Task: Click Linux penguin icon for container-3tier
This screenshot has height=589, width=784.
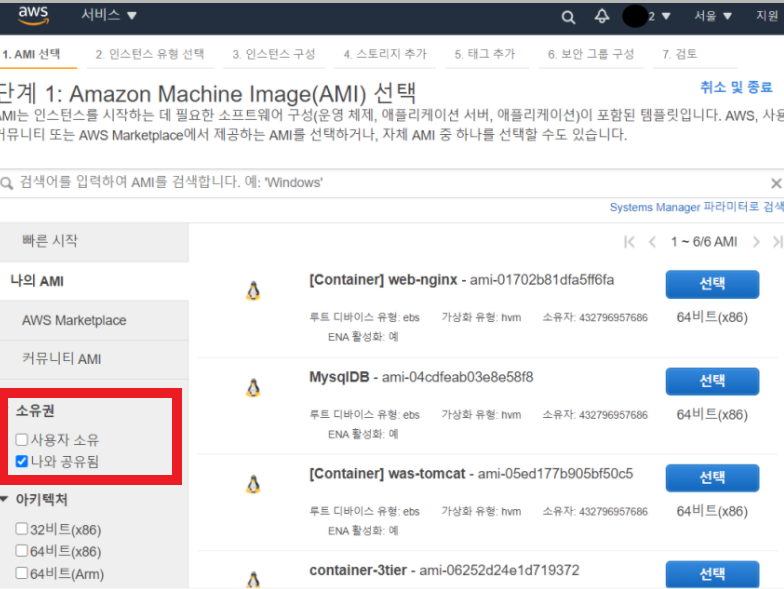Action: pyautogui.click(x=254, y=580)
